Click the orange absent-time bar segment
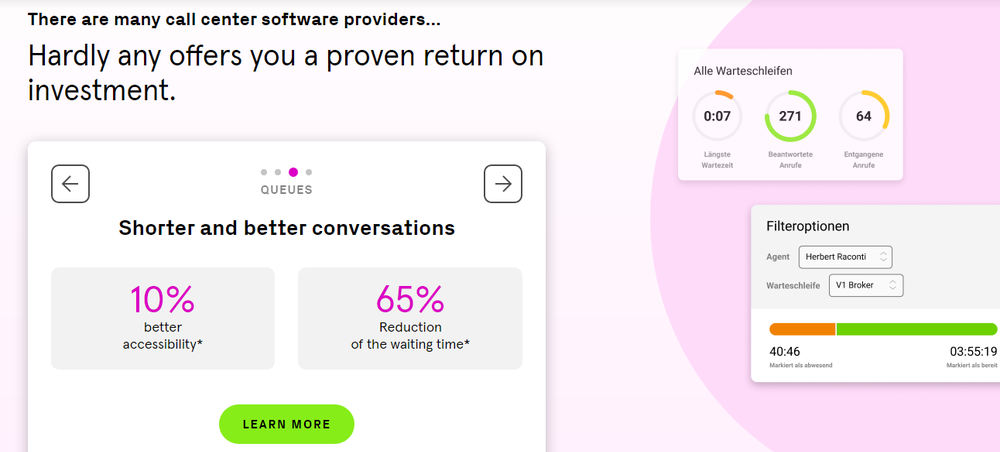The width and height of the screenshot is (1000, 452). coord(802,329)
